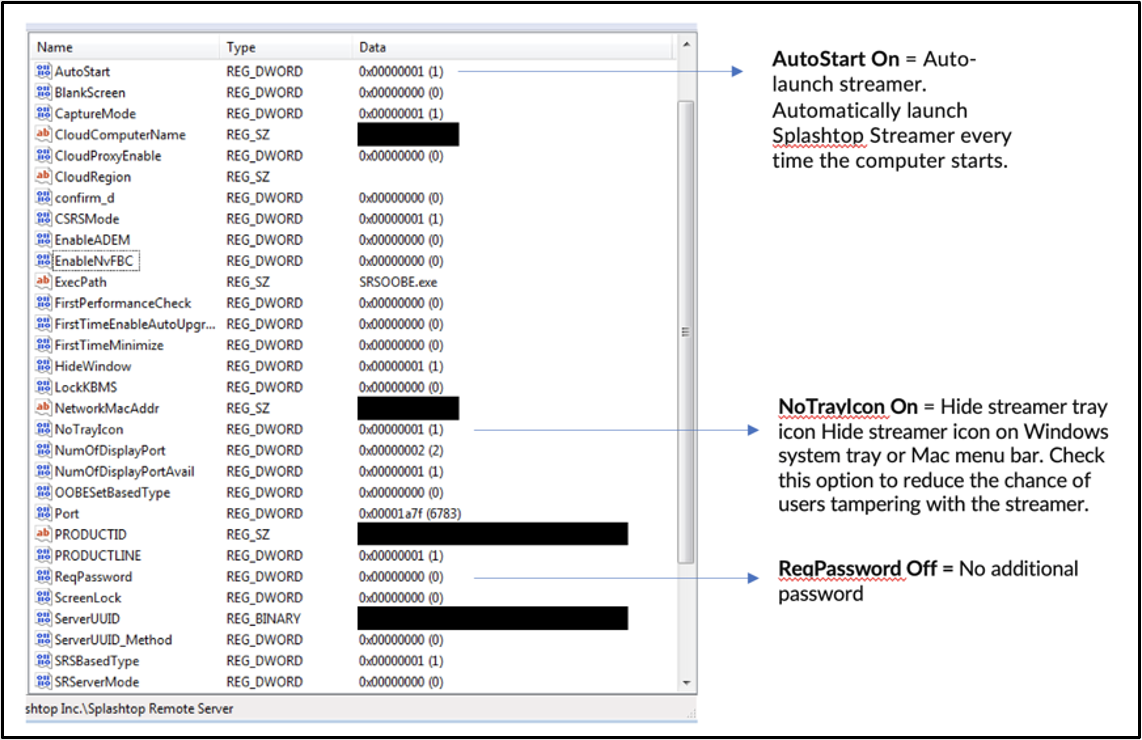Screen dimensions: 1142x740
Task: Select the CSRSMode entry name
Action: click(87, 219)
